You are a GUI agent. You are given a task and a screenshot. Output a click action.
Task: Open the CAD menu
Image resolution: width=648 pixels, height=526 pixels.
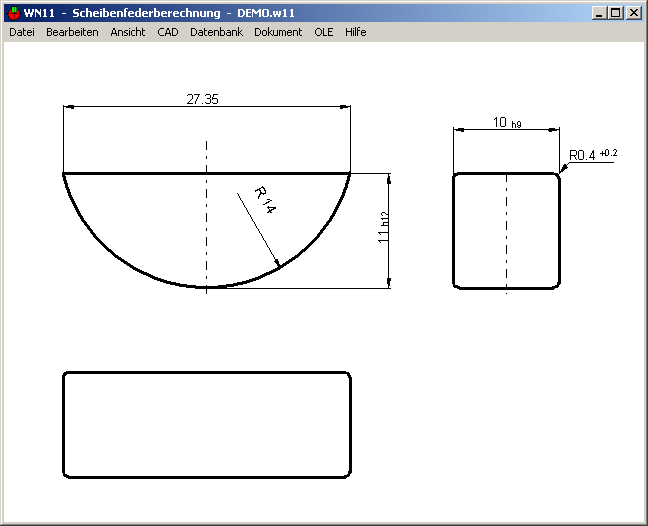point(167,32)
